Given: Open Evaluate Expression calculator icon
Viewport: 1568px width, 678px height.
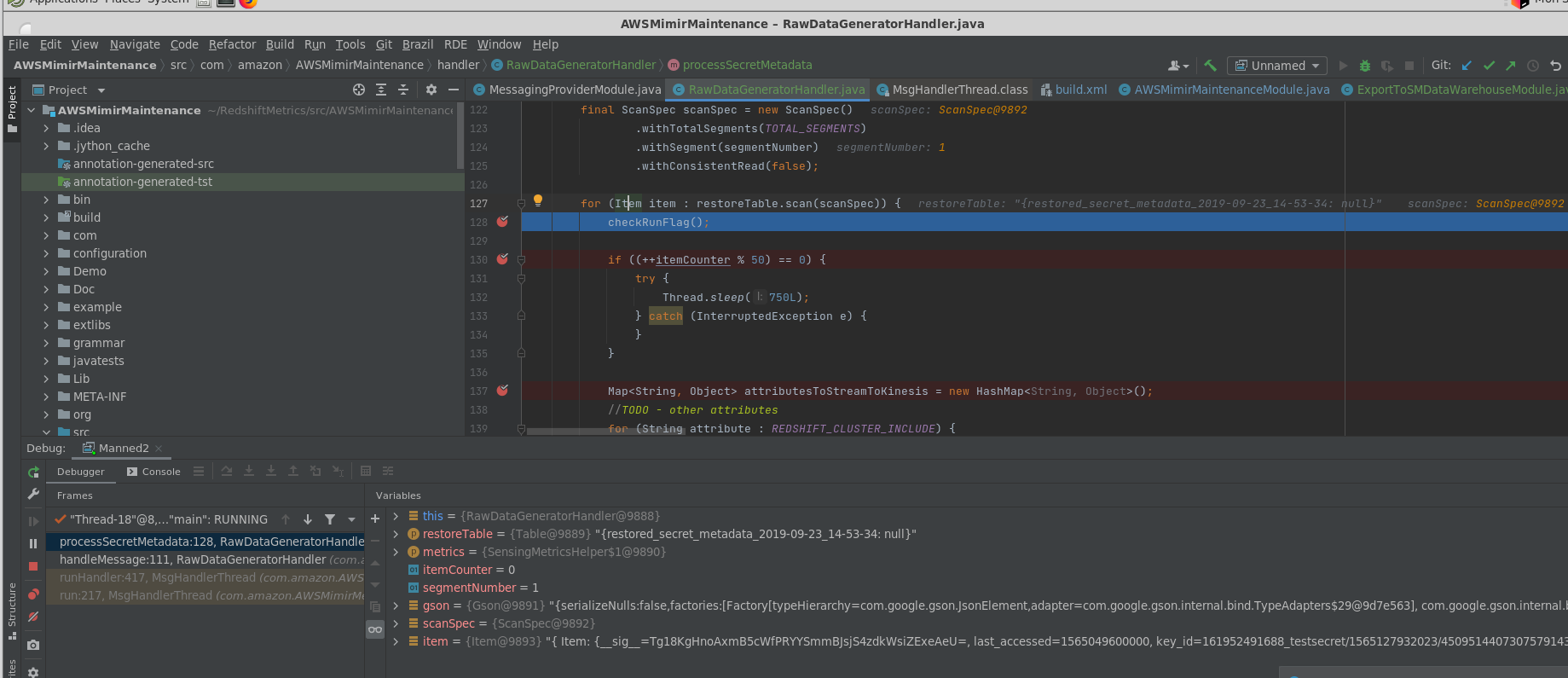Looking at the screenshot, I should point(366,471).
